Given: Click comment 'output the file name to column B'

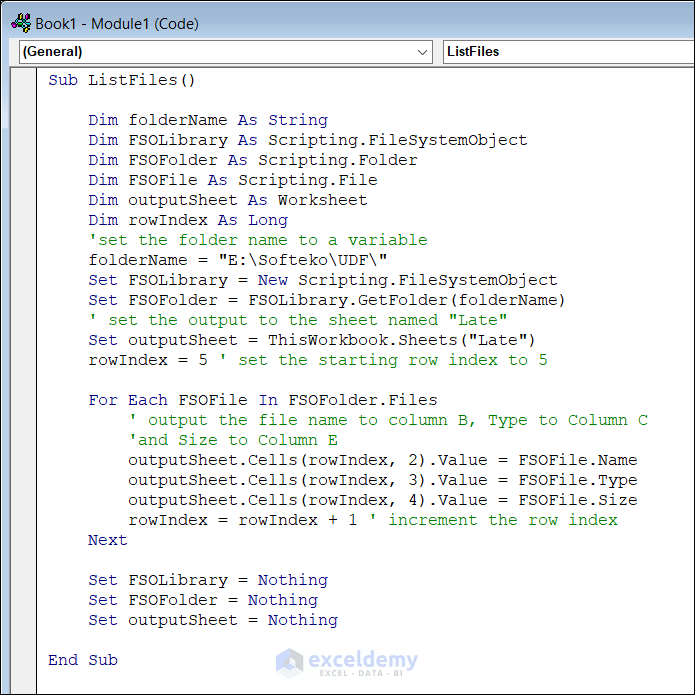Looking at the screenshot, I should coord(388,420).
